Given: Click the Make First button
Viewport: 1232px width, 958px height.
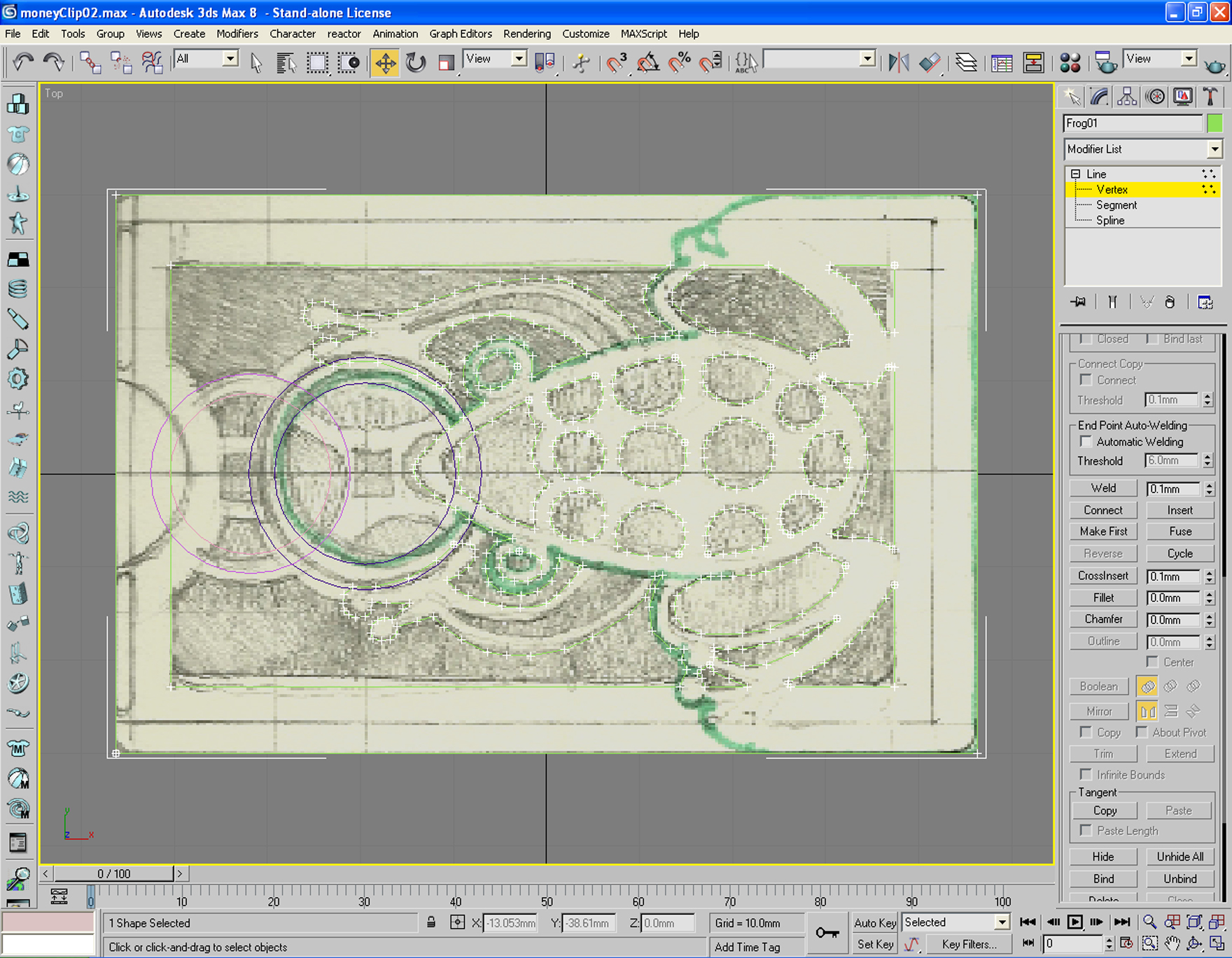Looking at the screenshot, I should click(x=1103, y=532).
